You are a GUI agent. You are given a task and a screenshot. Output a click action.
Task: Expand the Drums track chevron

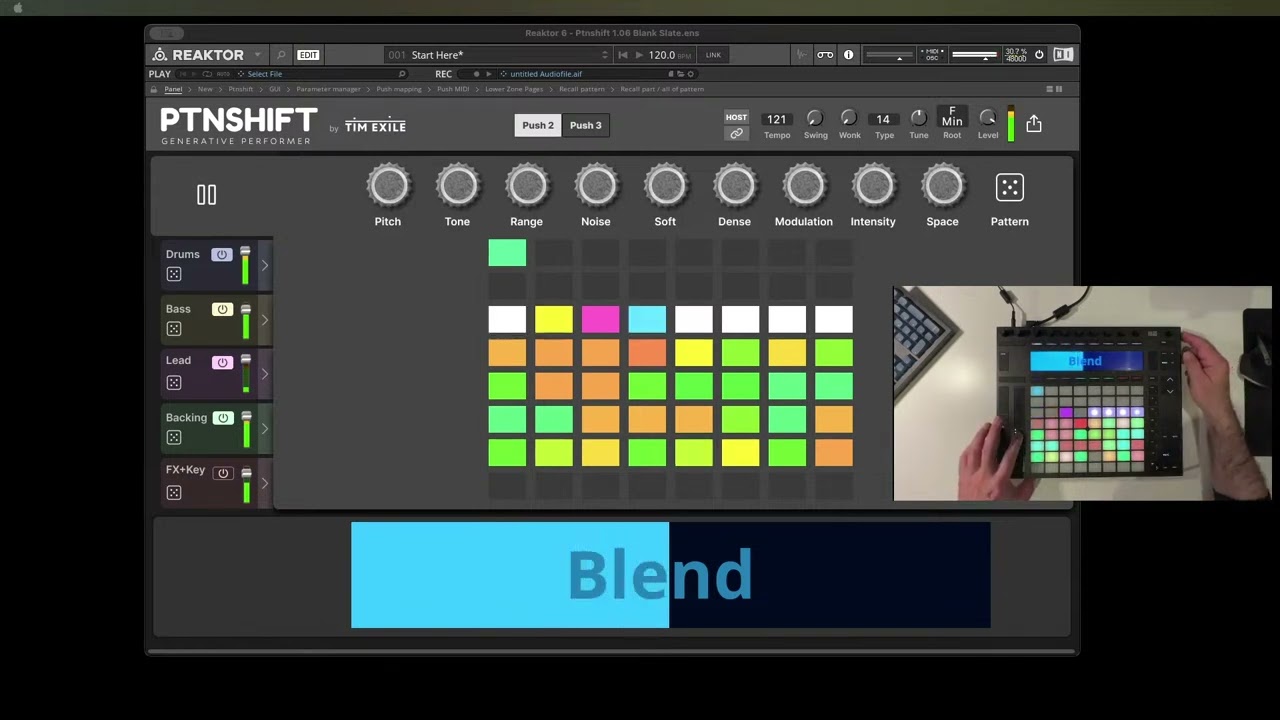coord(265,265)
